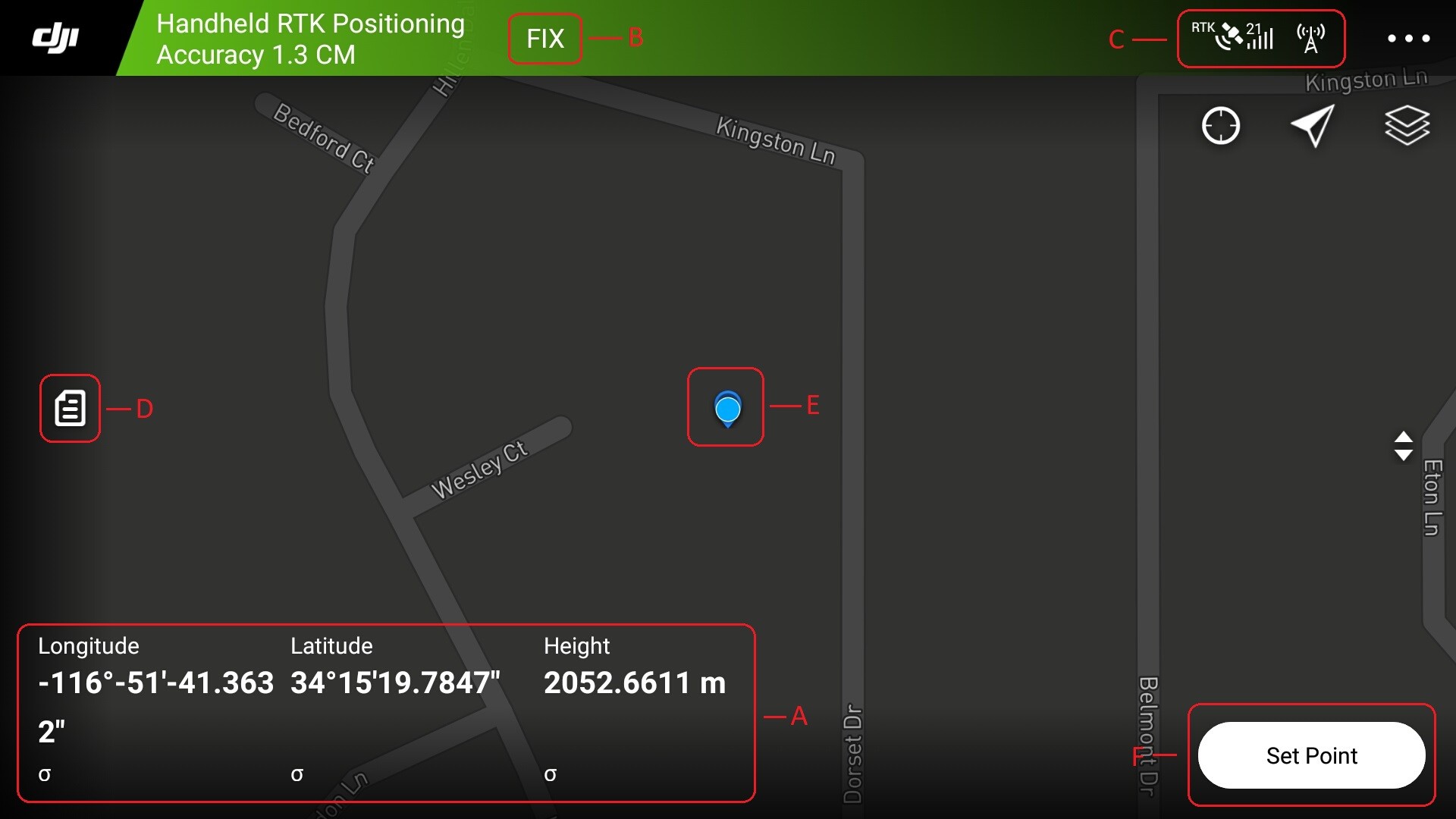This screenshot has height=819, width=1456.
Task: Click the RTK satellite signal icon
Action: click(1232, 36)
